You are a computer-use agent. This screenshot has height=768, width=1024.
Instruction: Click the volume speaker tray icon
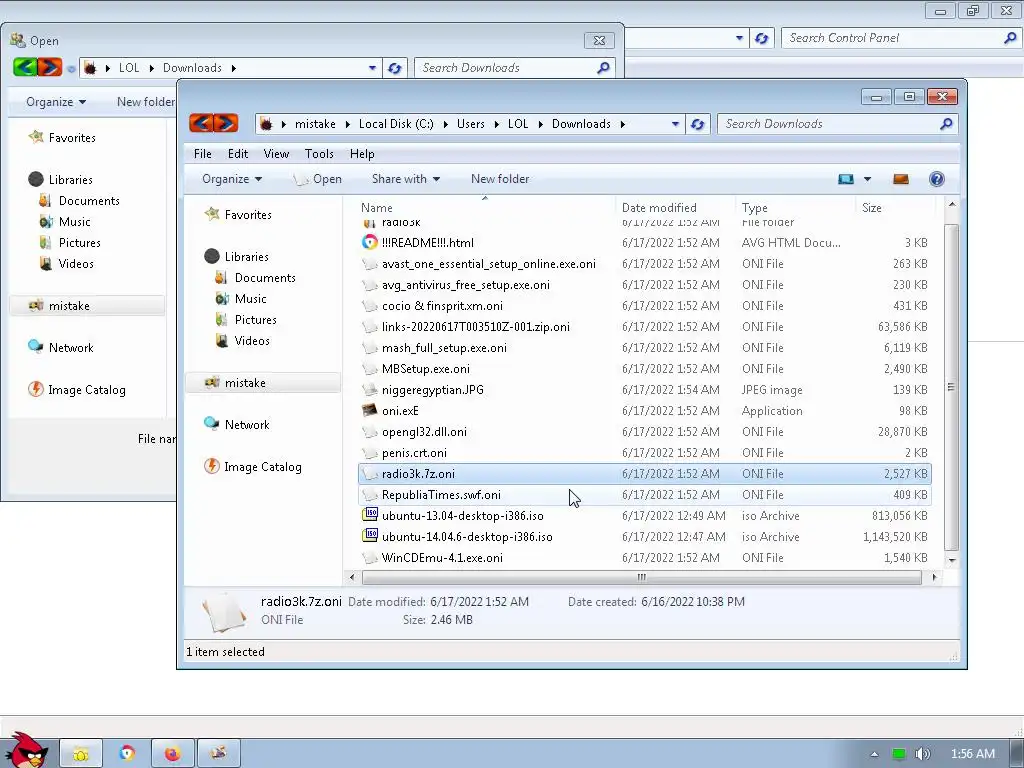pyautogui.click(x=923, y=754)
